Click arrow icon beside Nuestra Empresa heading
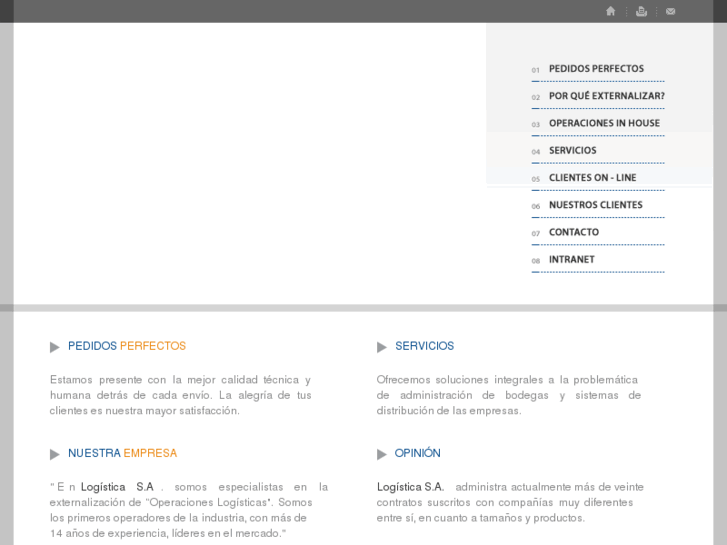The image size is (727, 545). point(55,454)
